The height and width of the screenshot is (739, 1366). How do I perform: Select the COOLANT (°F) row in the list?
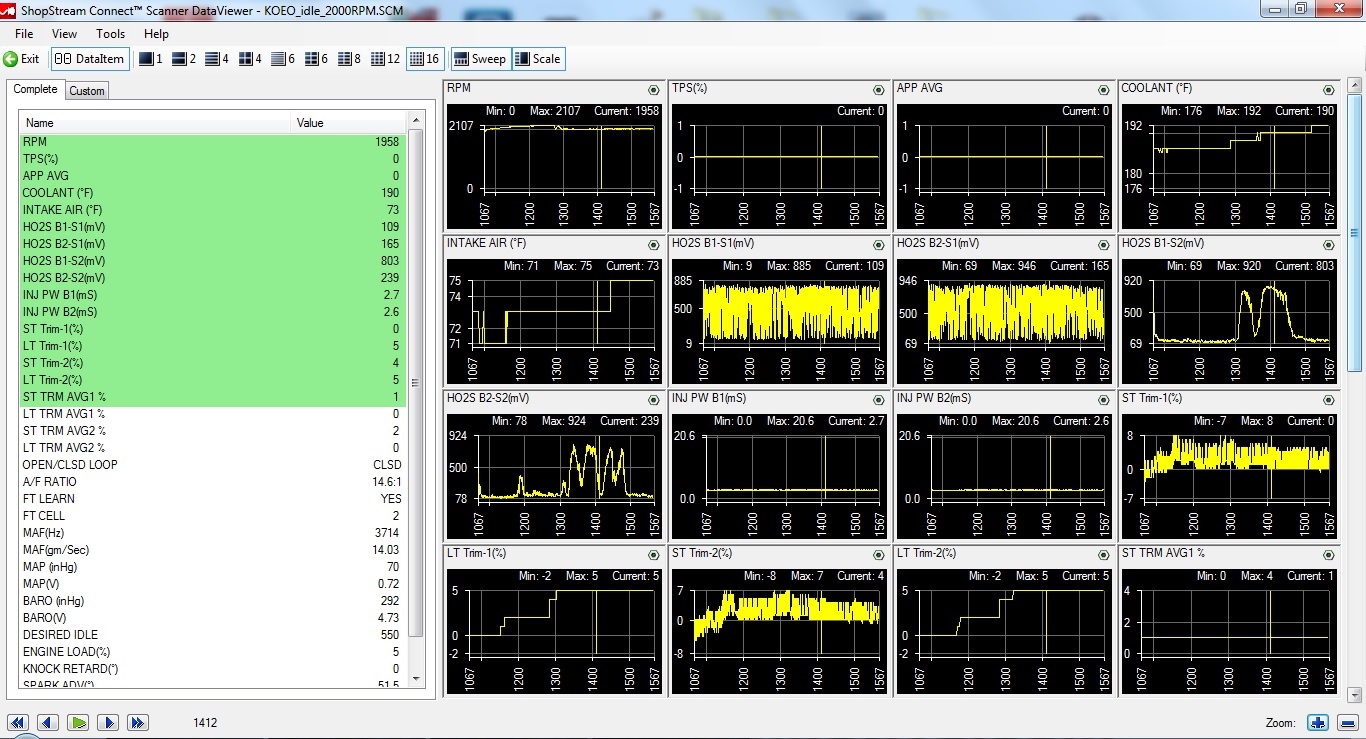212,193
